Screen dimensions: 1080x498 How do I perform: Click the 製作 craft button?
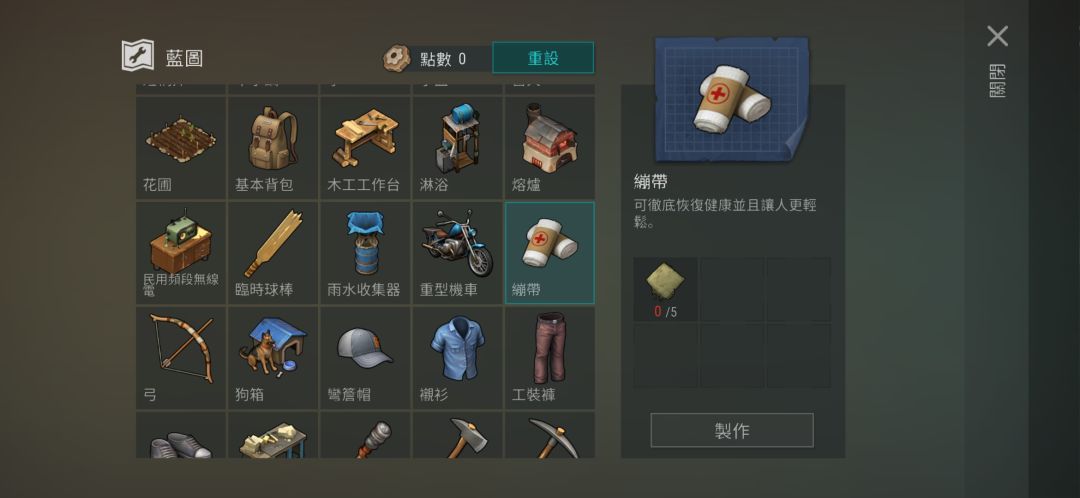pyautogui.click(x=732, y=430)
